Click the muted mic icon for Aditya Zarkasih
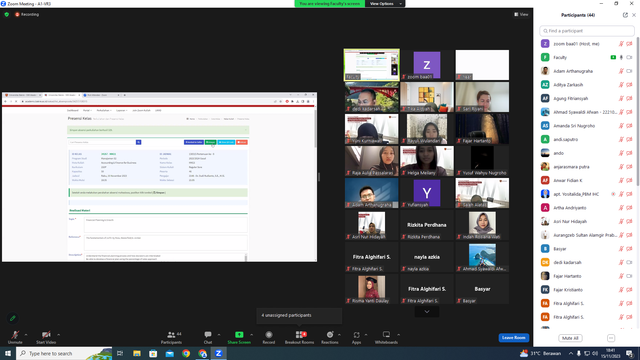Viewport: 640px width, 360px height. [x=621, y=85]
